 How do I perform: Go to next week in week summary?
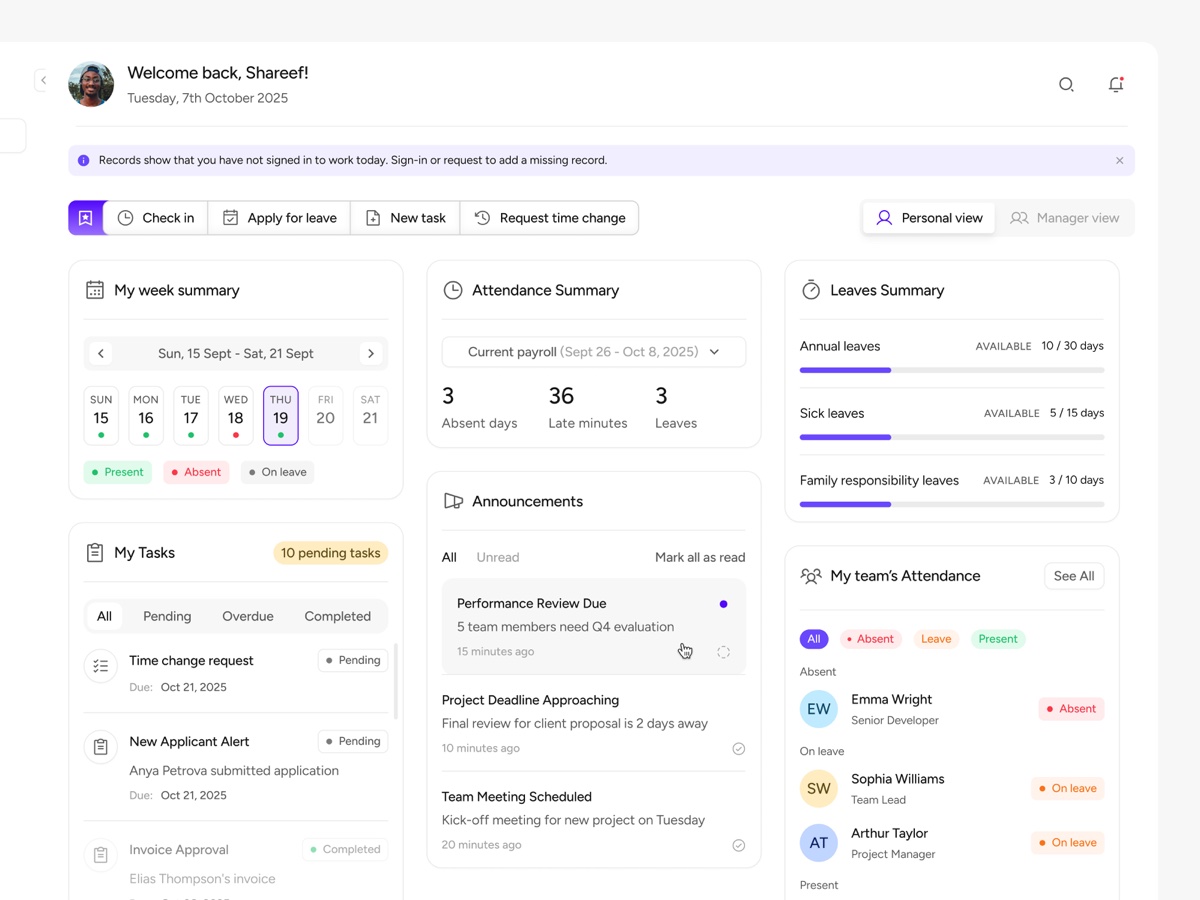(371, 354)
